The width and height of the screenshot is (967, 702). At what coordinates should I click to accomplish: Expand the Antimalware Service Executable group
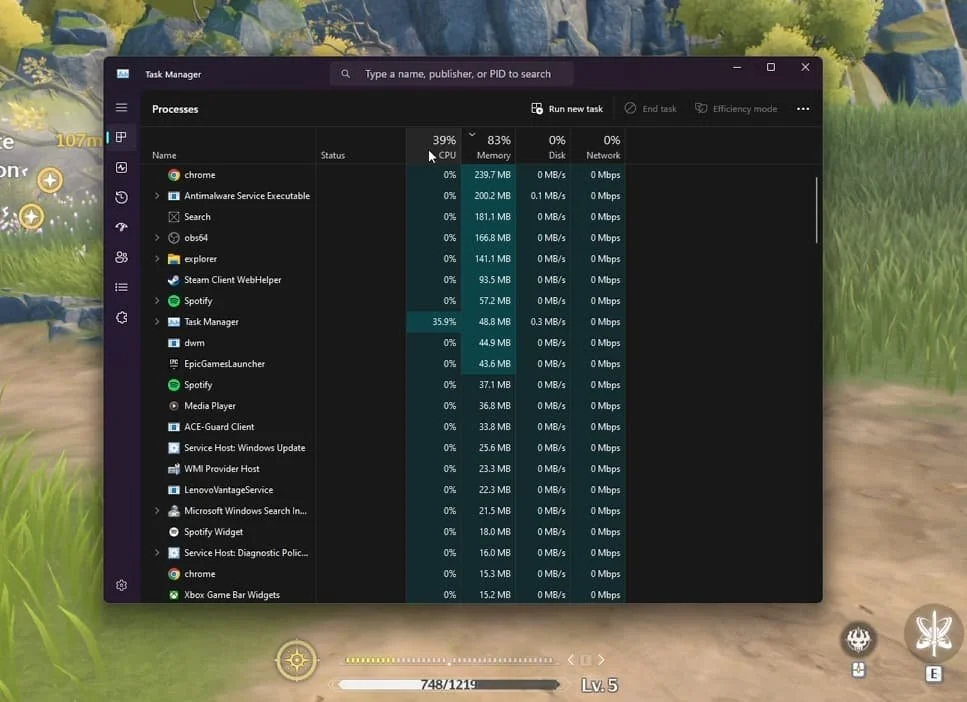(157, 196)
